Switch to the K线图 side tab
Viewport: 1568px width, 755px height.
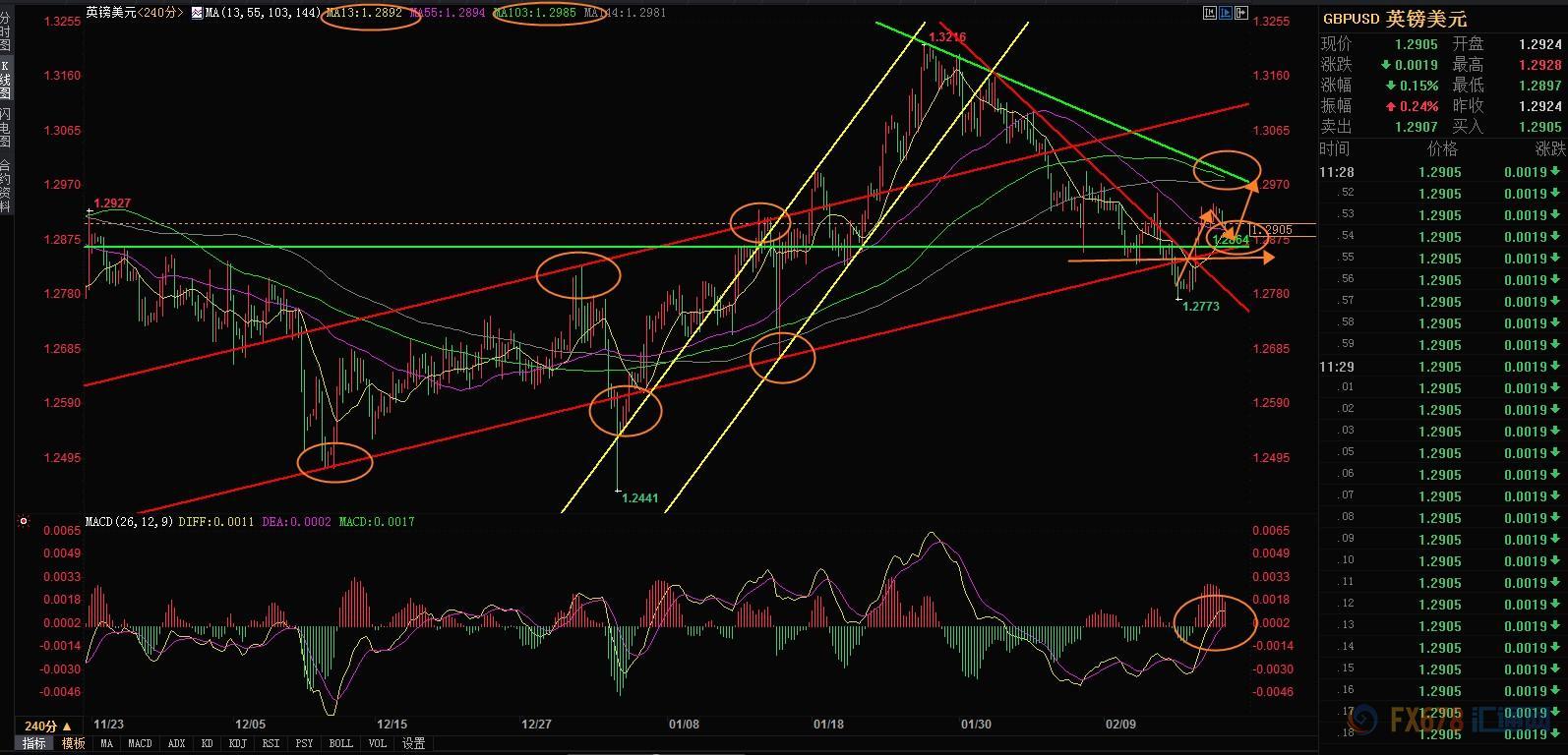click(x=6, y=80)
